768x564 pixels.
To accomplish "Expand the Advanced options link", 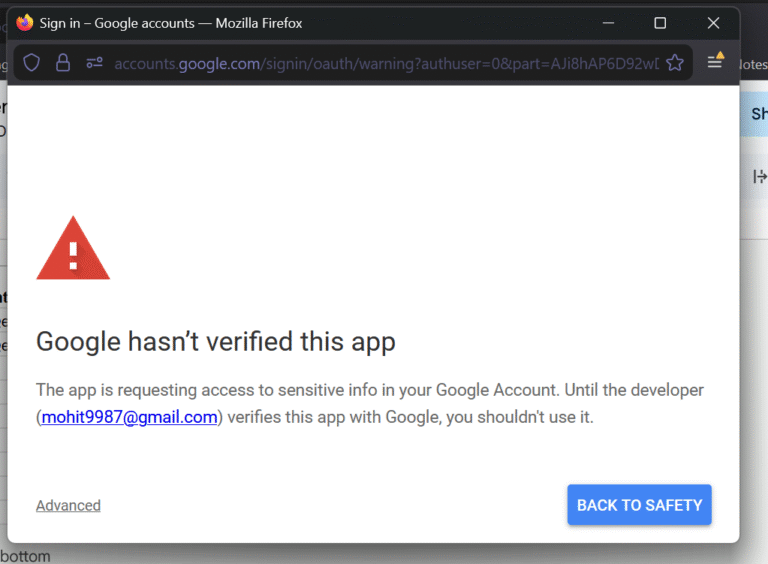I will point(68,505).
